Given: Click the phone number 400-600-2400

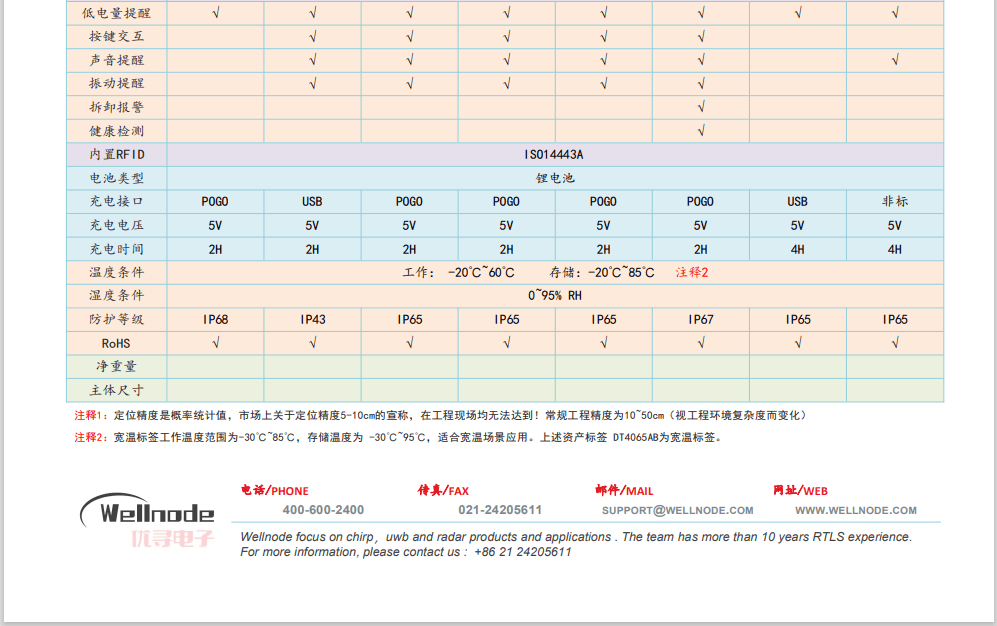Looking at the screenshot, I should pyautogui.click(x=323, y=510).
